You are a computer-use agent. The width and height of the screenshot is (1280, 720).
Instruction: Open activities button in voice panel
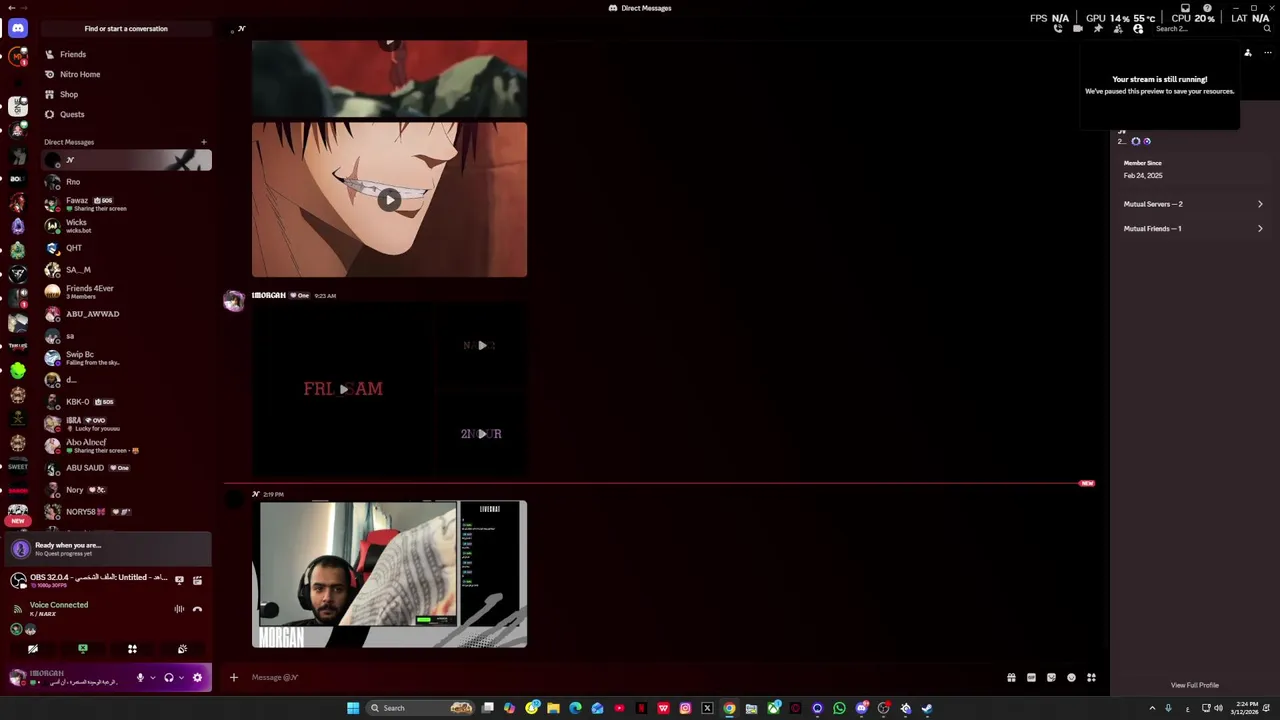pyautogui.click(x=132, y=649)
